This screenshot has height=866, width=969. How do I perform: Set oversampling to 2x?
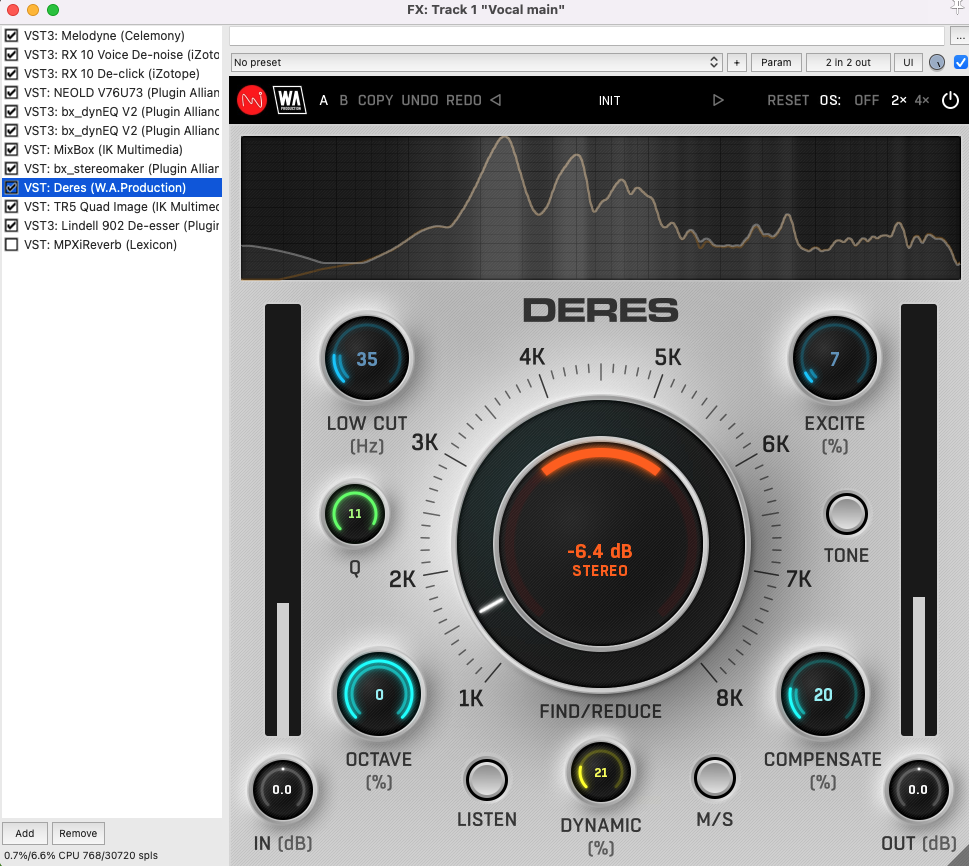[899, 100]
